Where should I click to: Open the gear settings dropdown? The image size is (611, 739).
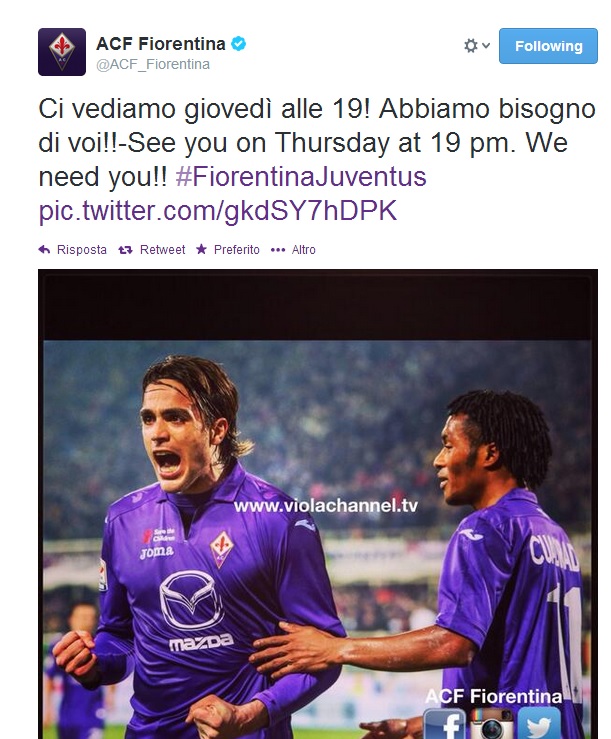[477, 46]
